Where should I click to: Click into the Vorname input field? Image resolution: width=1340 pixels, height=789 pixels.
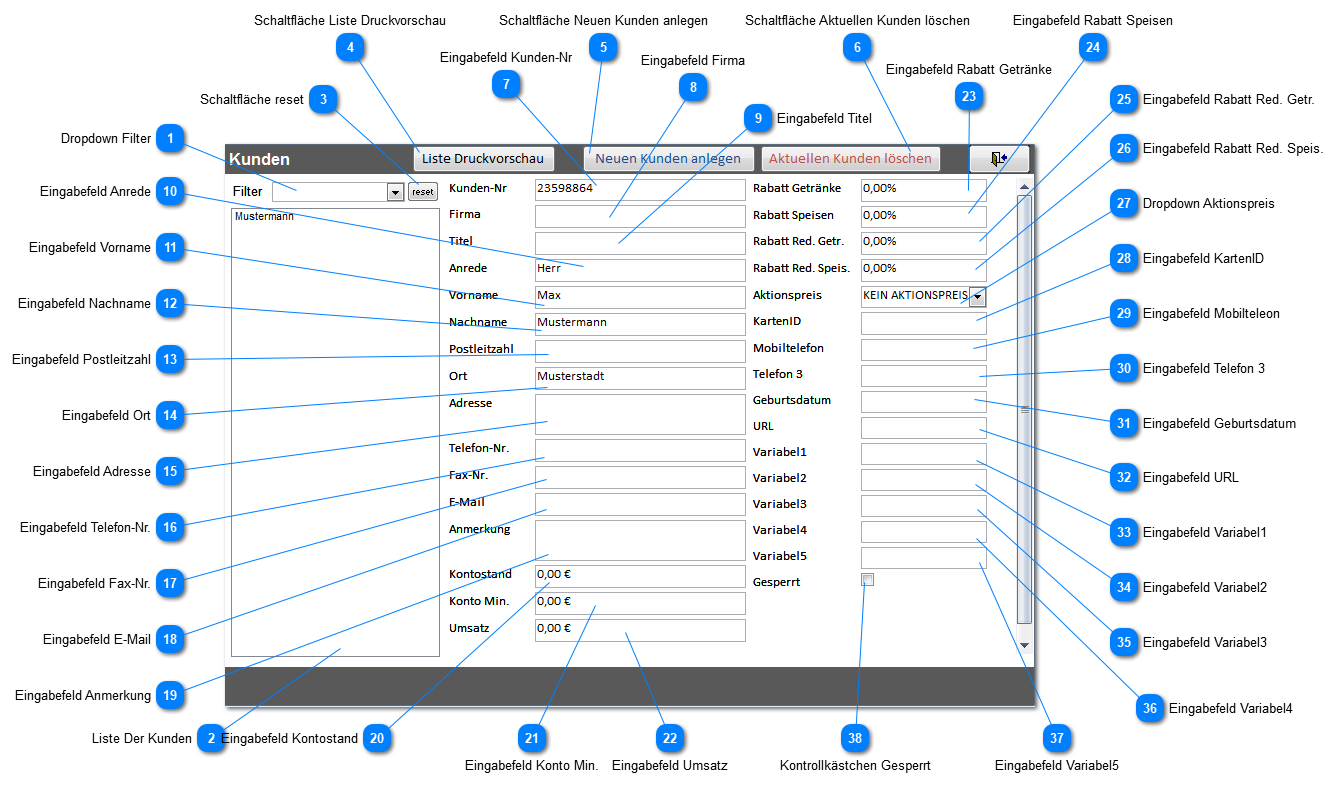[x=640, y=296]
